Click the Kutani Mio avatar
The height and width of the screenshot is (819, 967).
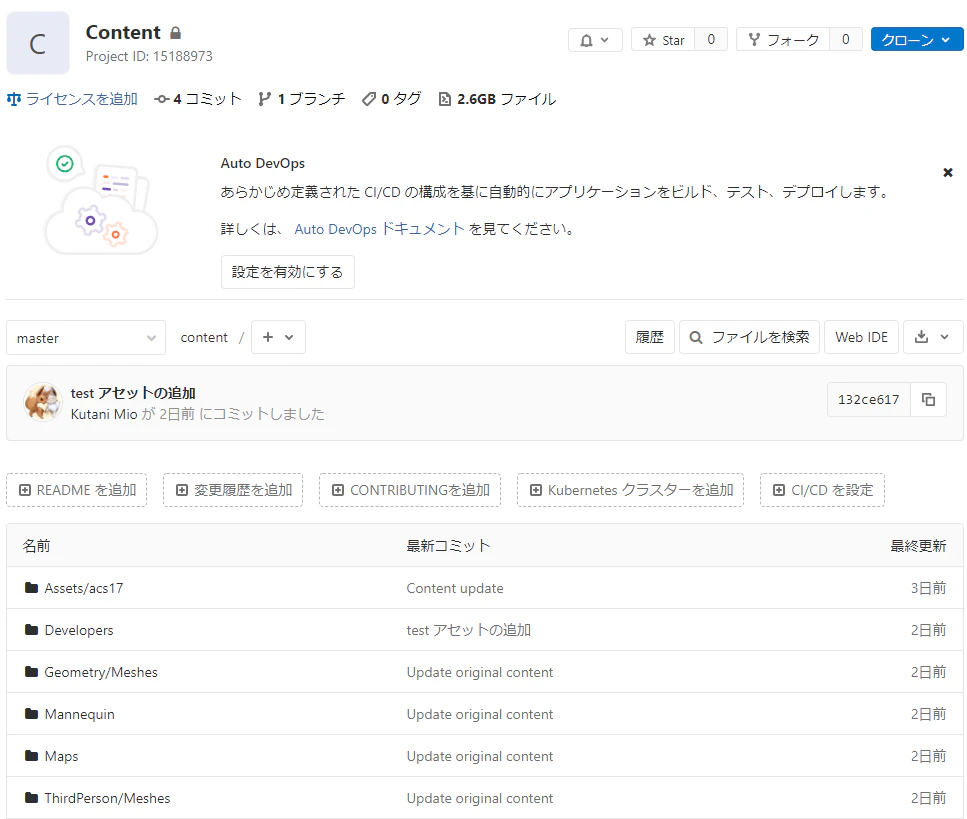tap(43, 402)
